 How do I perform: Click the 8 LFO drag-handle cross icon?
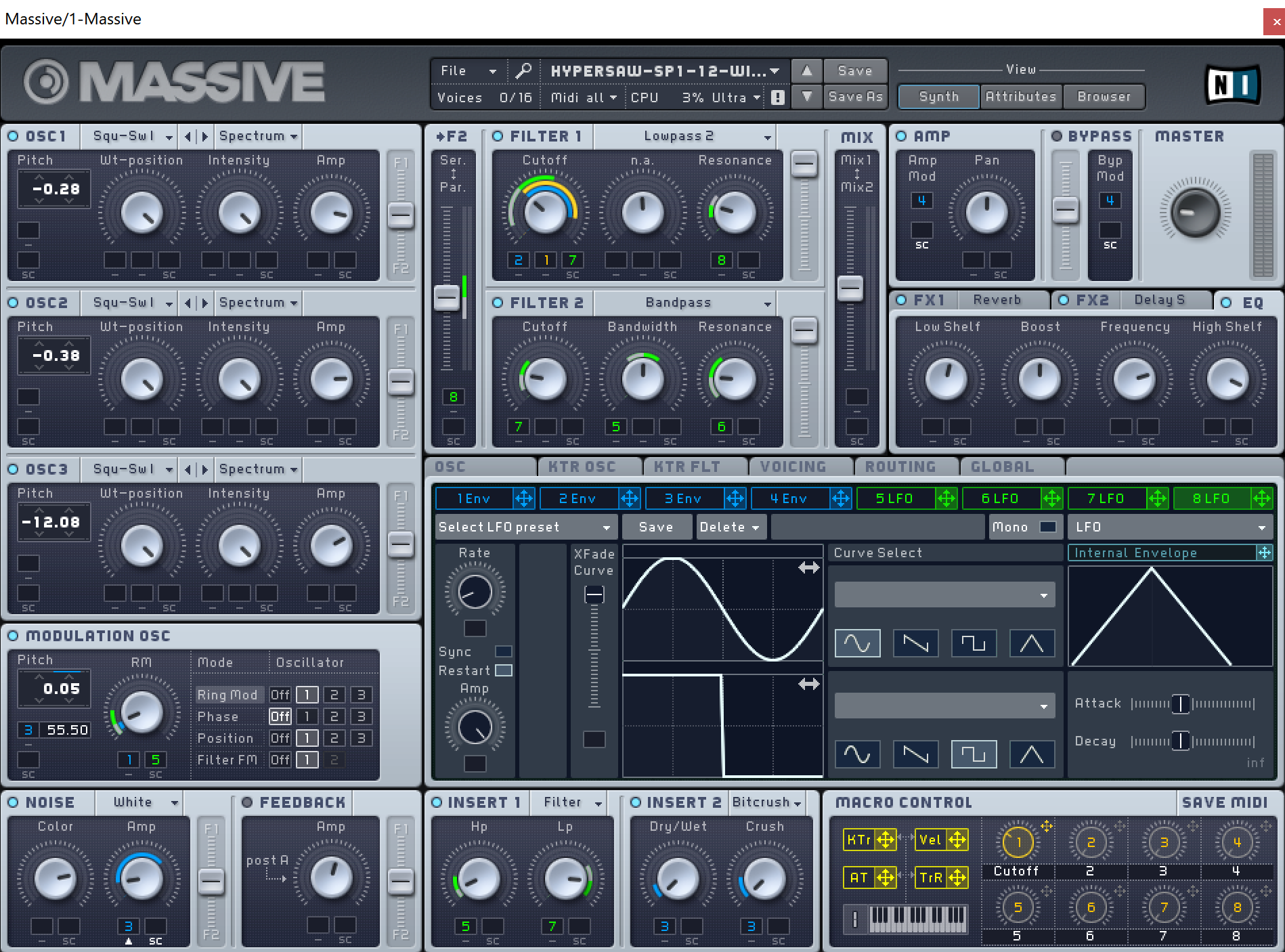(x=1262, y=499)
